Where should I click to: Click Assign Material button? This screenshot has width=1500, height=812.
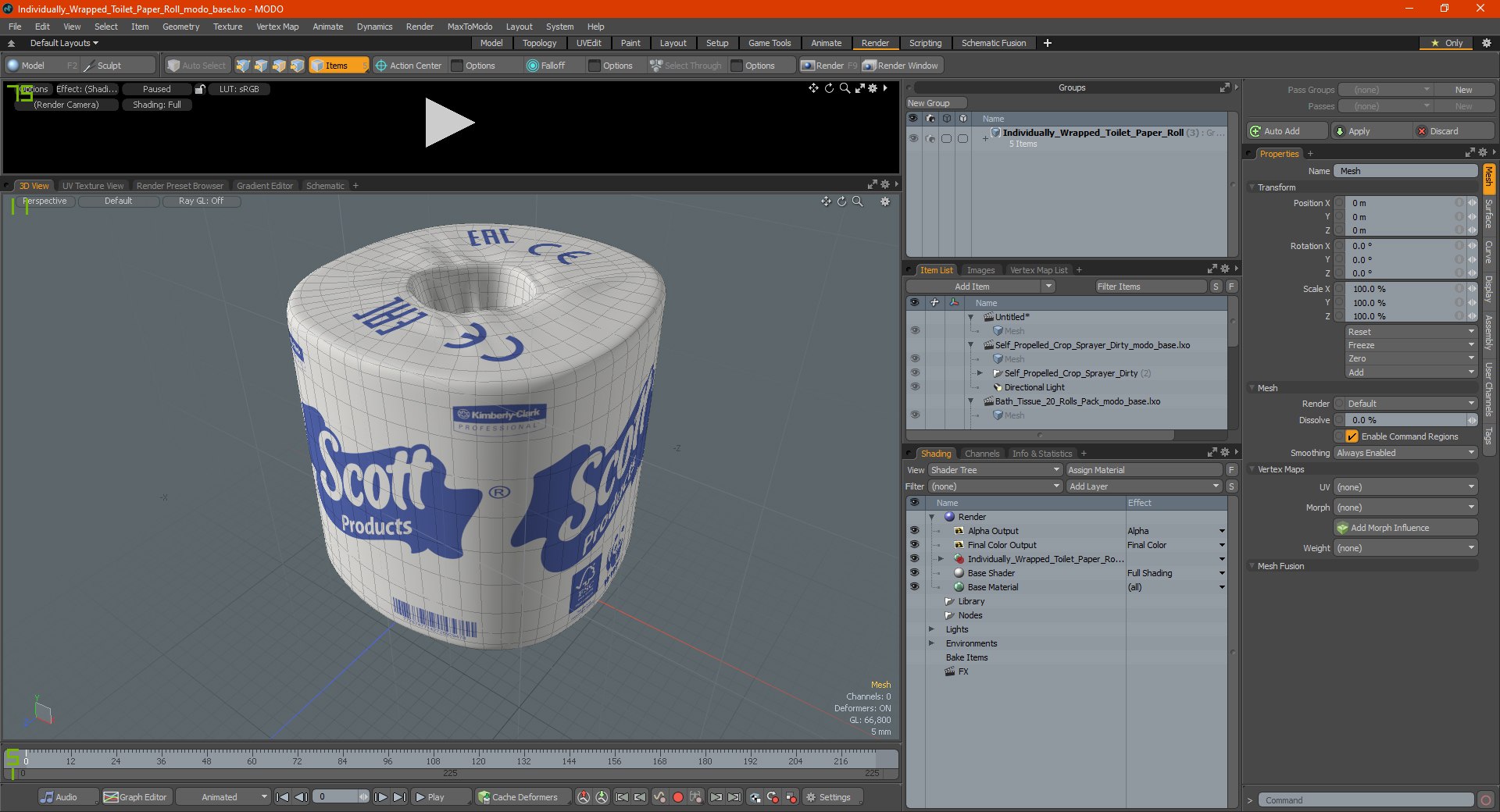1143,470
